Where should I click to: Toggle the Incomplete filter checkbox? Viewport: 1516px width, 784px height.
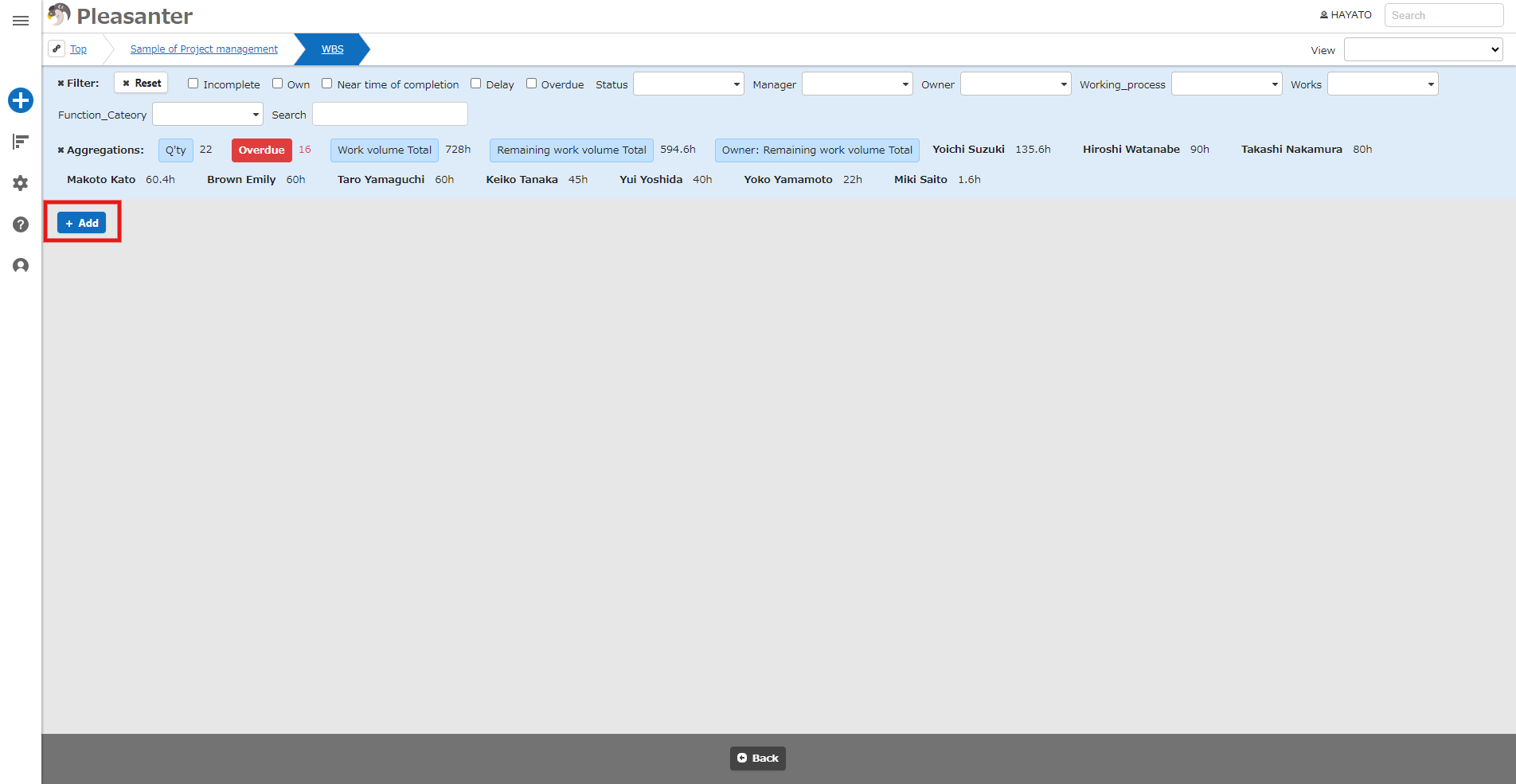coord(193,84)
